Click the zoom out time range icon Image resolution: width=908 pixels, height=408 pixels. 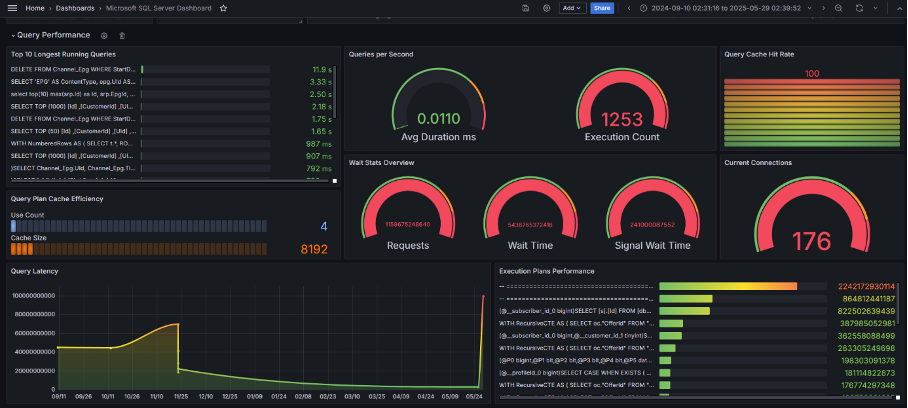pyautogui.click(x=838, y=8)
